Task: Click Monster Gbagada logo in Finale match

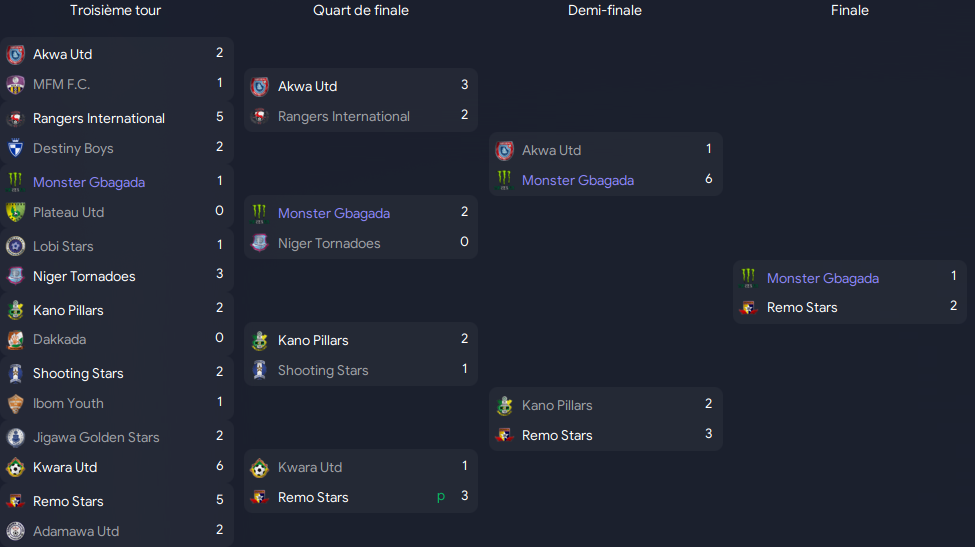Action: (x=749, y=278)
